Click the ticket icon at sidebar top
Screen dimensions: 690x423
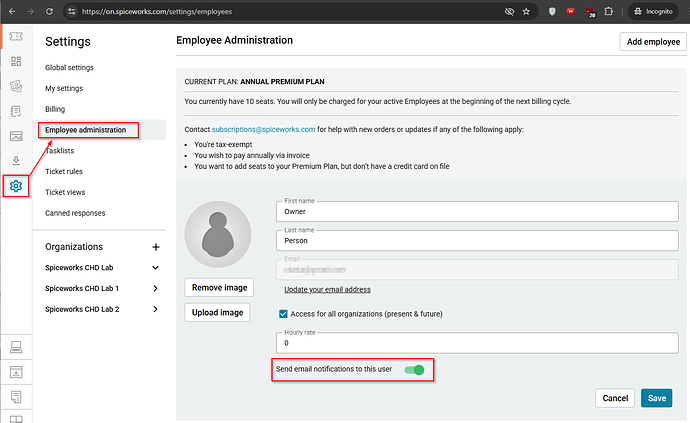click(x=15, y=37)
